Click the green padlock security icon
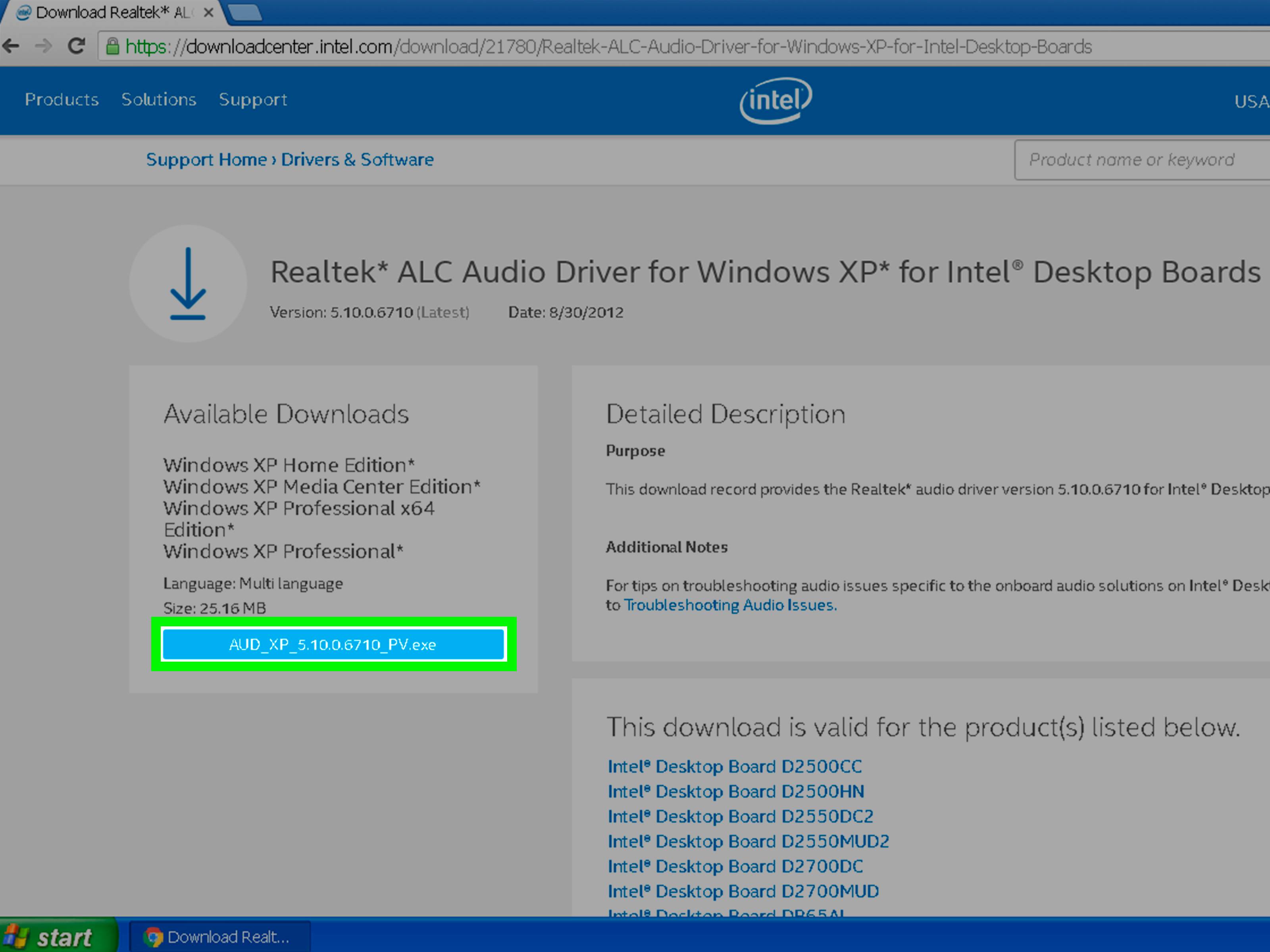 (x=113, y=46)
